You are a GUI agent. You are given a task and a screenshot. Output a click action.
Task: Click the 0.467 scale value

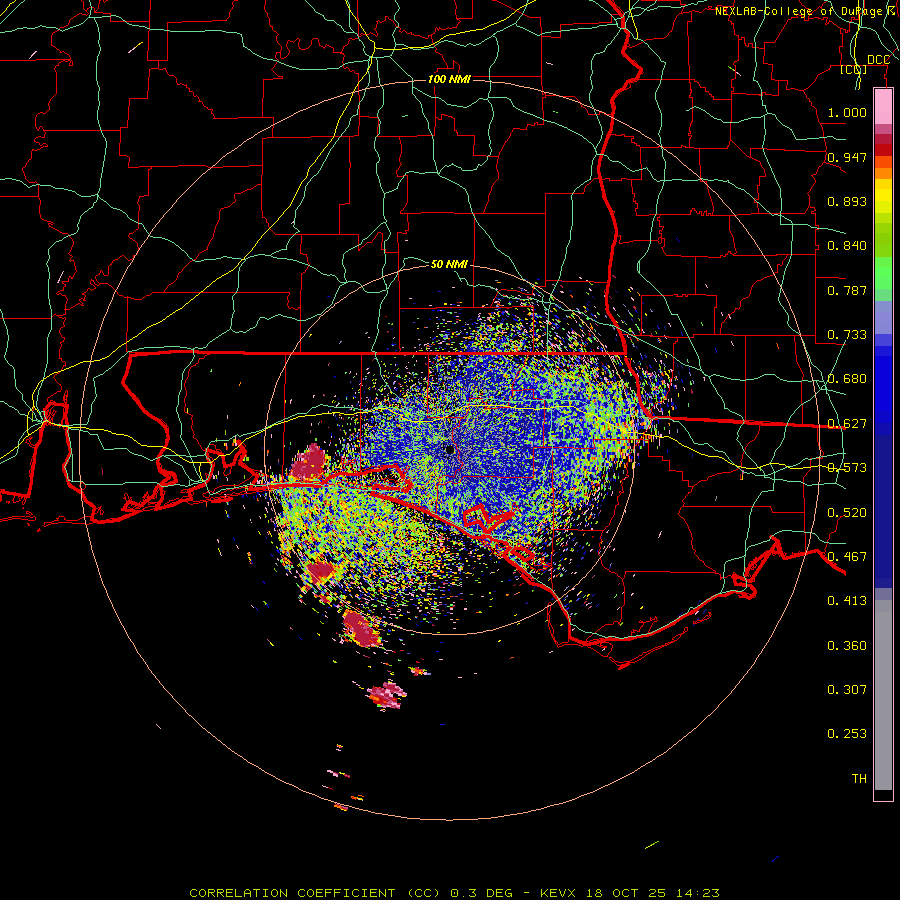pyautogui.click(x=847, y=557)
